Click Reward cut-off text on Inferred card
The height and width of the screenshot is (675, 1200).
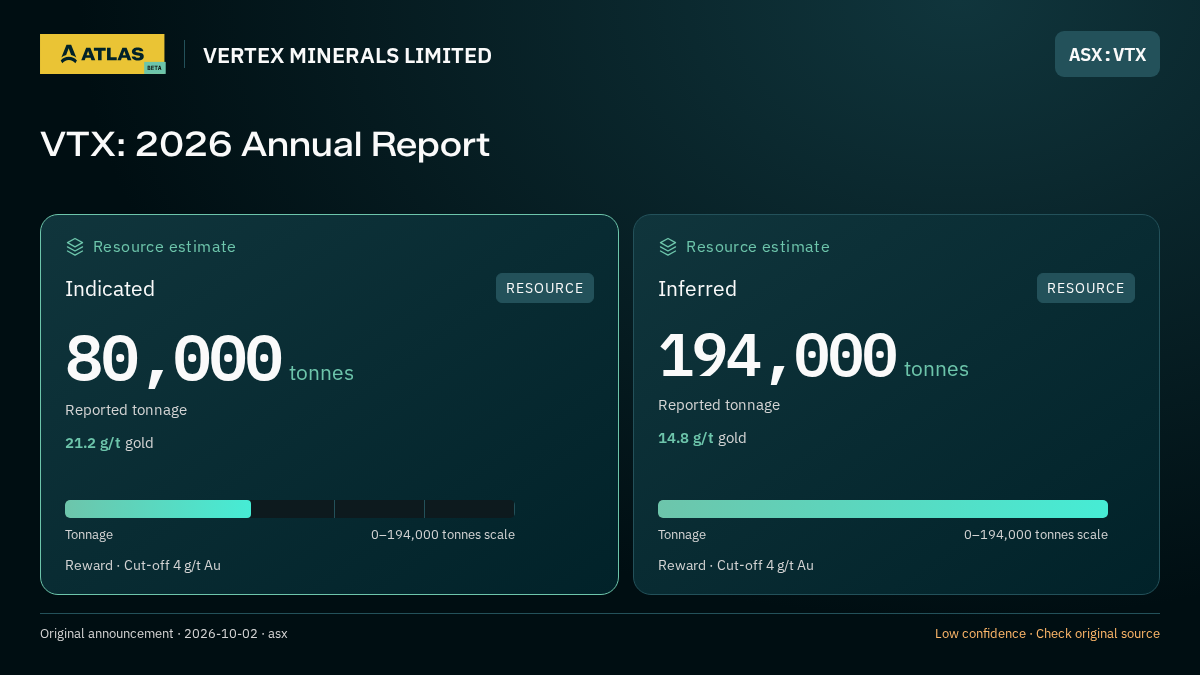736,566
